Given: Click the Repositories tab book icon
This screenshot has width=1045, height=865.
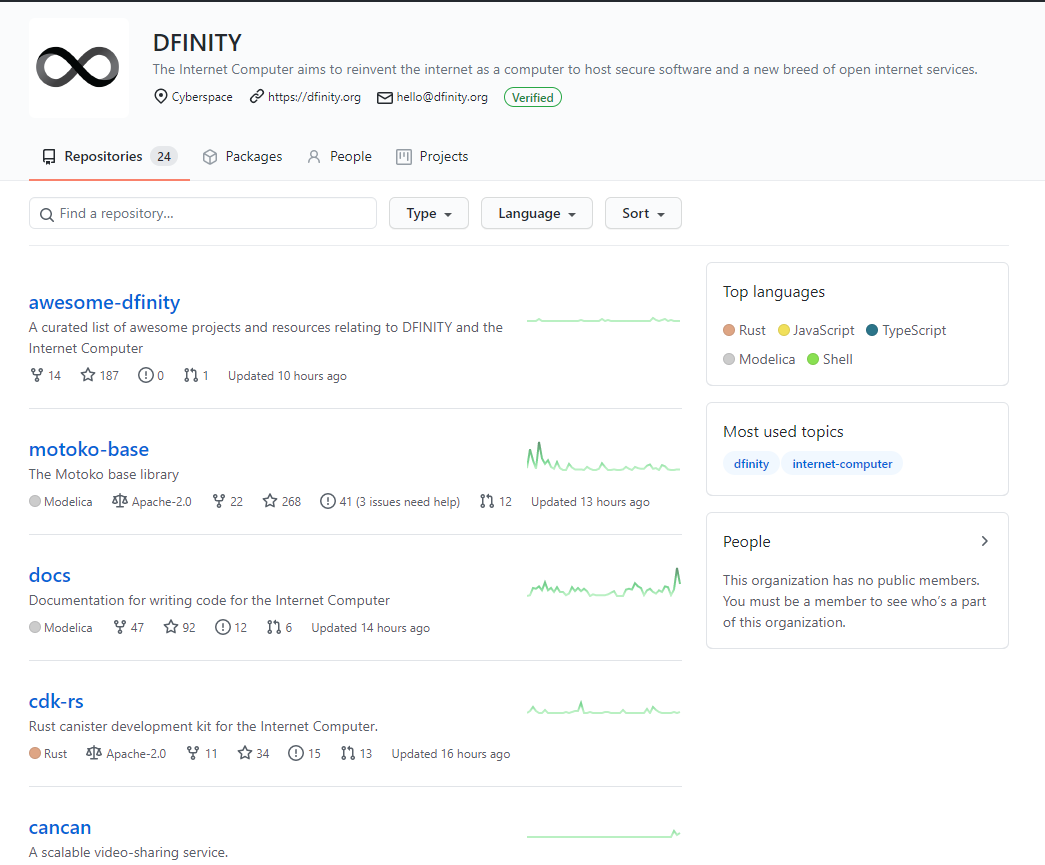Looking at the screenshot, I should (49, 157).
